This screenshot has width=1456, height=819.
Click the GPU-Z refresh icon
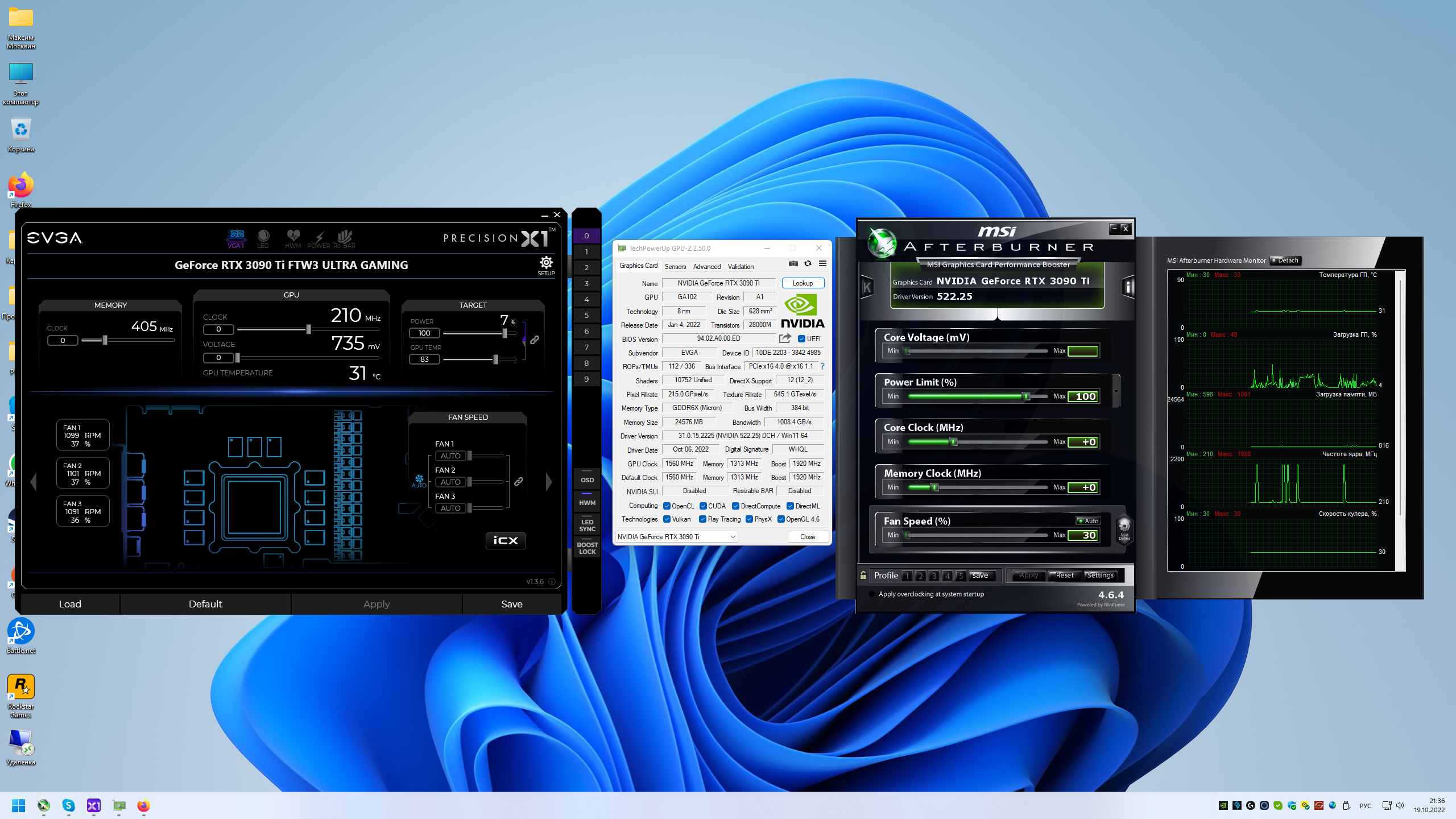[x=808, y=263]
